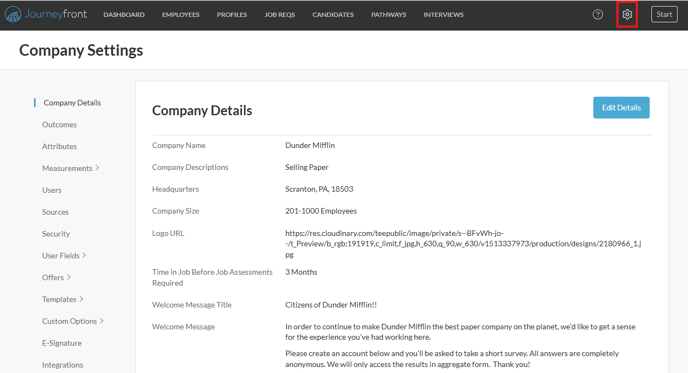The width and height of the screenshot is (688, 373).
Task: Go to Employees in navigation bar
Action: 180,14
